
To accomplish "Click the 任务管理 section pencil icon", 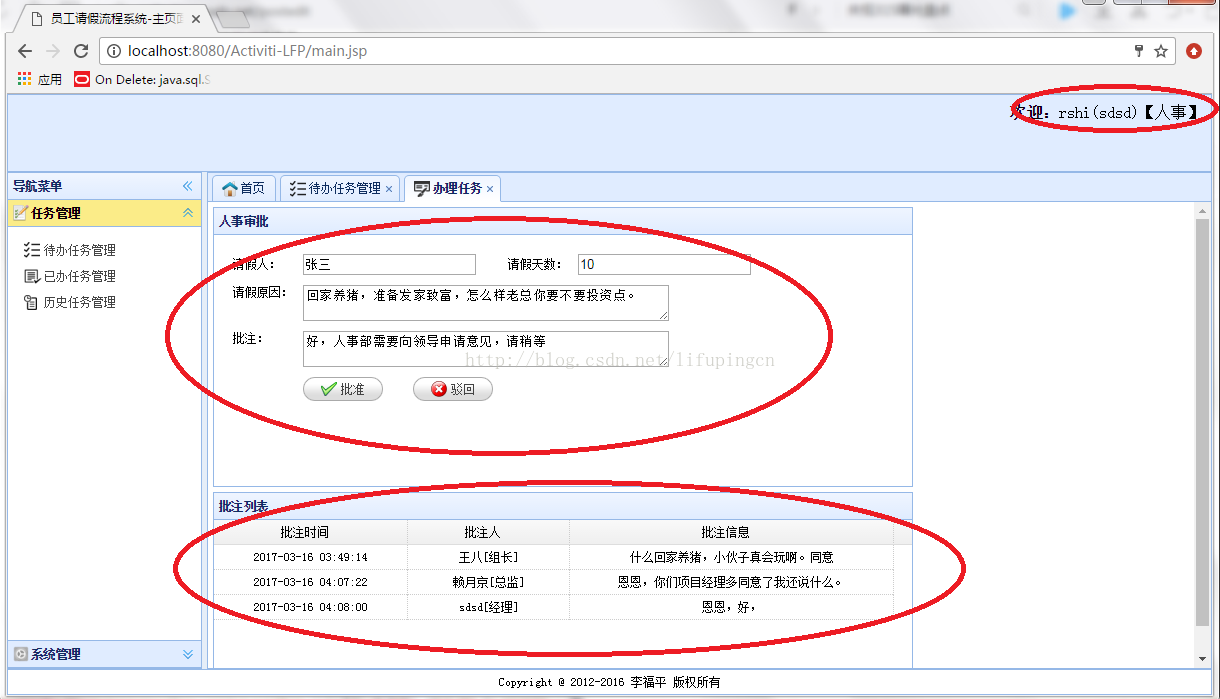I will [20, 213].
